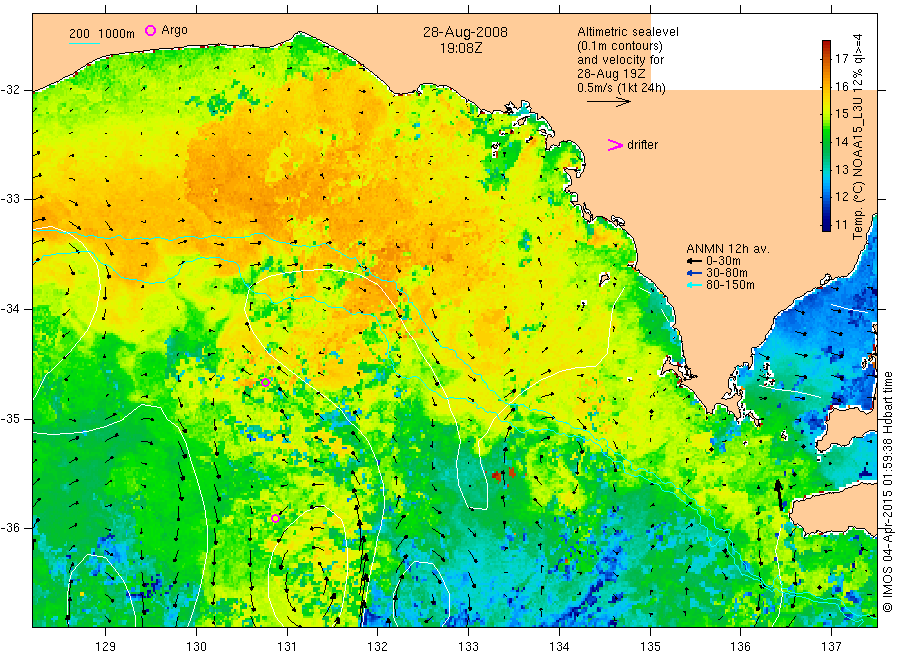Click longitude label 135
The width and height of the screenshot is (900, 660).
(x=650, y=647)
